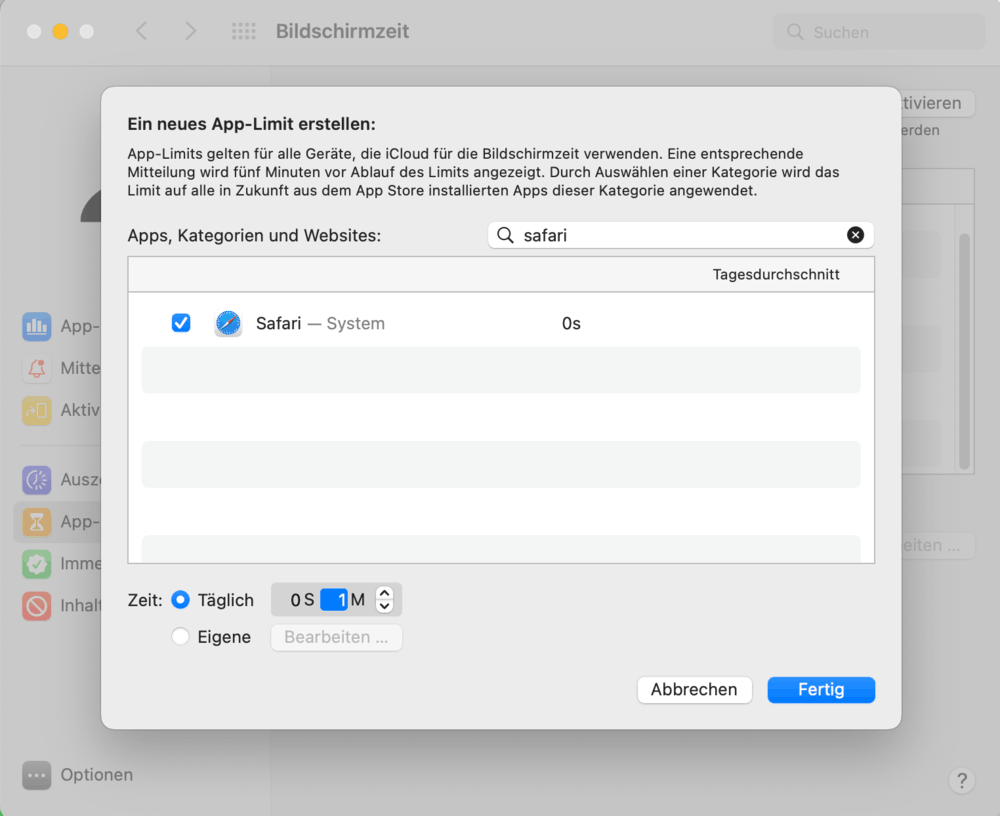Click the orange hourglass App-Limits icon
The height and width of the screenshot is (816, 1000).
[37, 522]
